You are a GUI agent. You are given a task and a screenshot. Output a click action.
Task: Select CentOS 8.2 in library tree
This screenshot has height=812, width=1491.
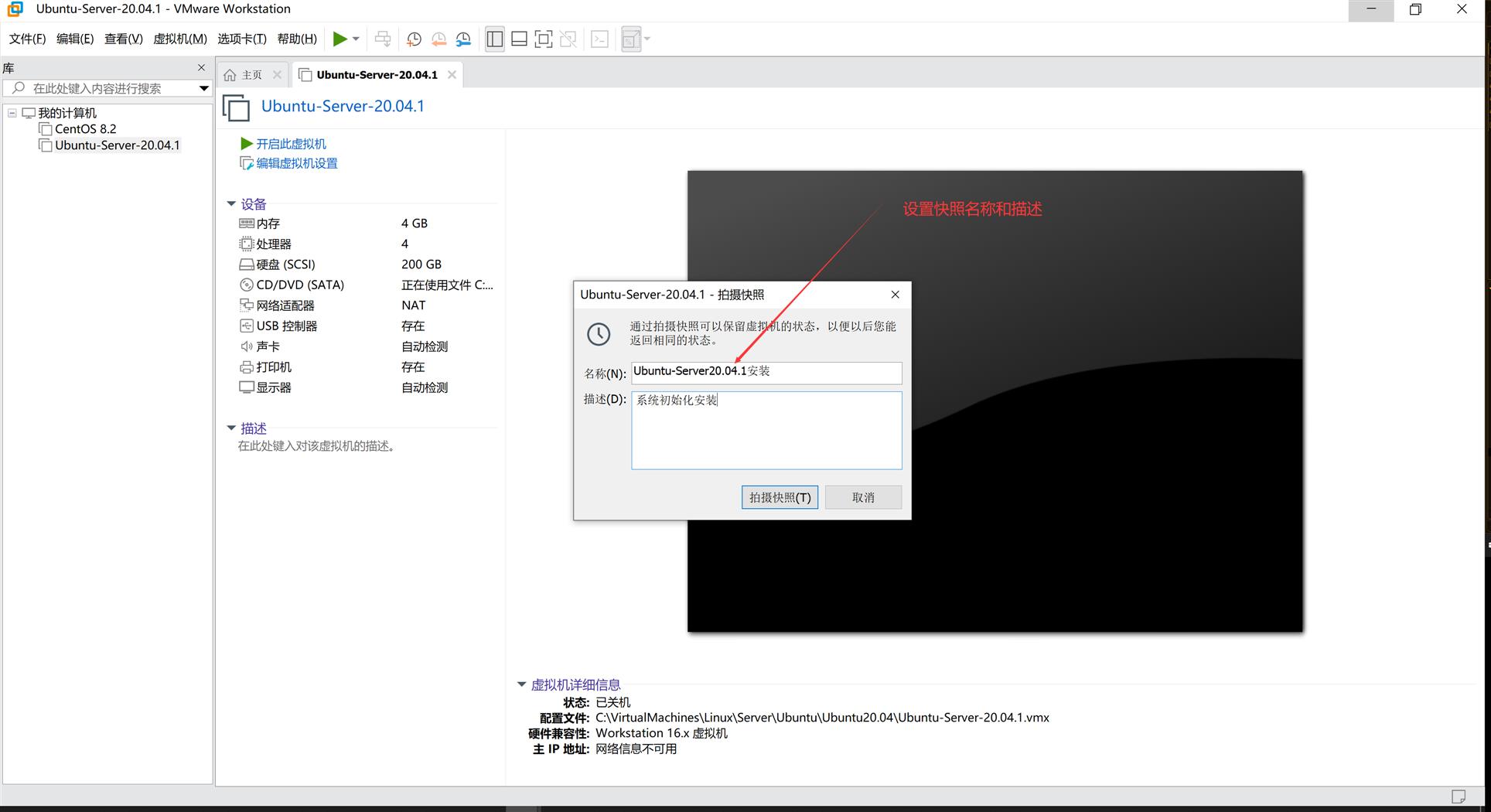coord(85,129)
